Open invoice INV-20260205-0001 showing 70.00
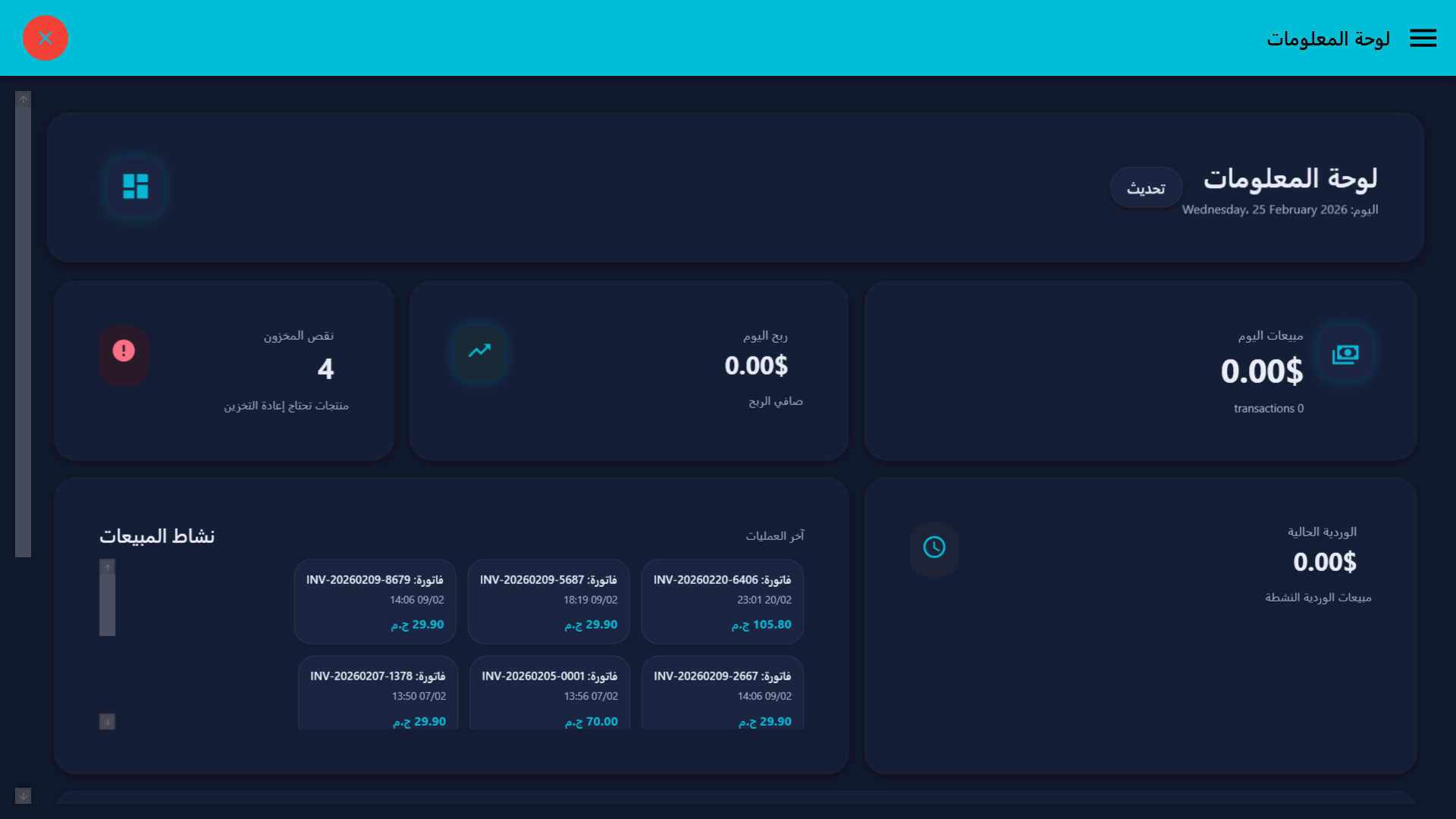The height and width of the screenshot is (819, 1456). tap(548, 698)
